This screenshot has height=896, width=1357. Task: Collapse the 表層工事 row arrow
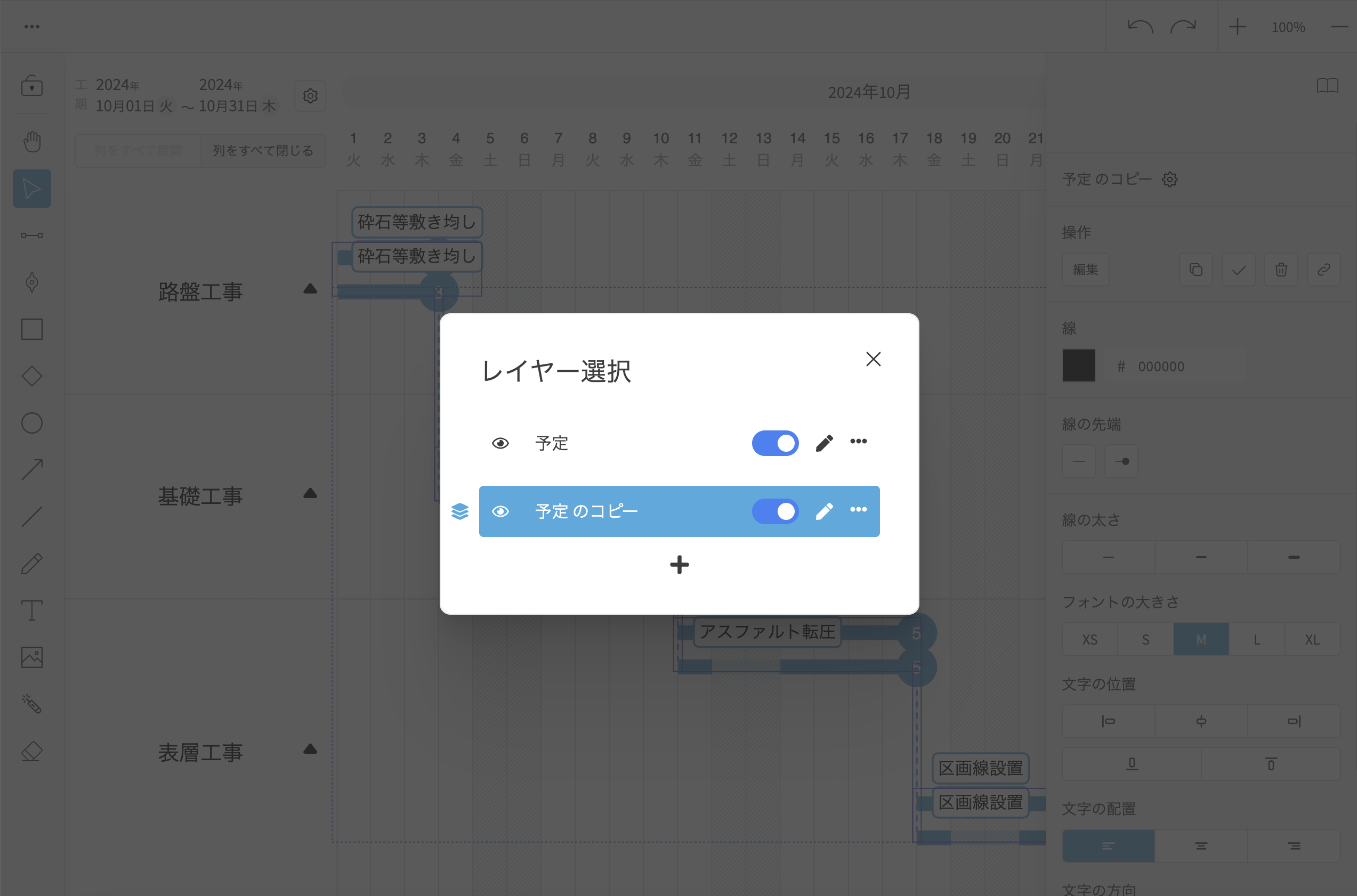310,749
